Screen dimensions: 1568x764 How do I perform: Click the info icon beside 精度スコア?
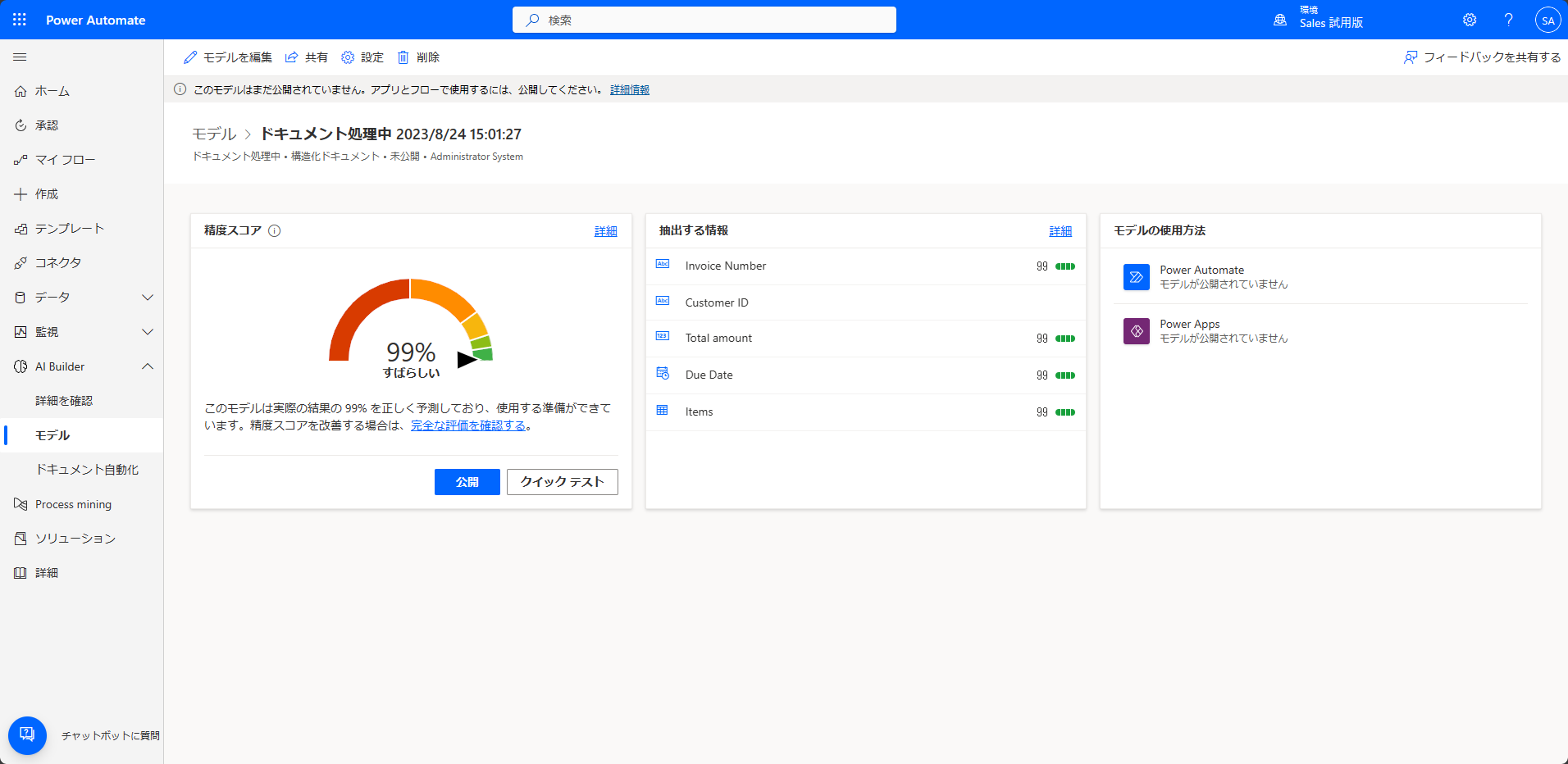point(275,231)
